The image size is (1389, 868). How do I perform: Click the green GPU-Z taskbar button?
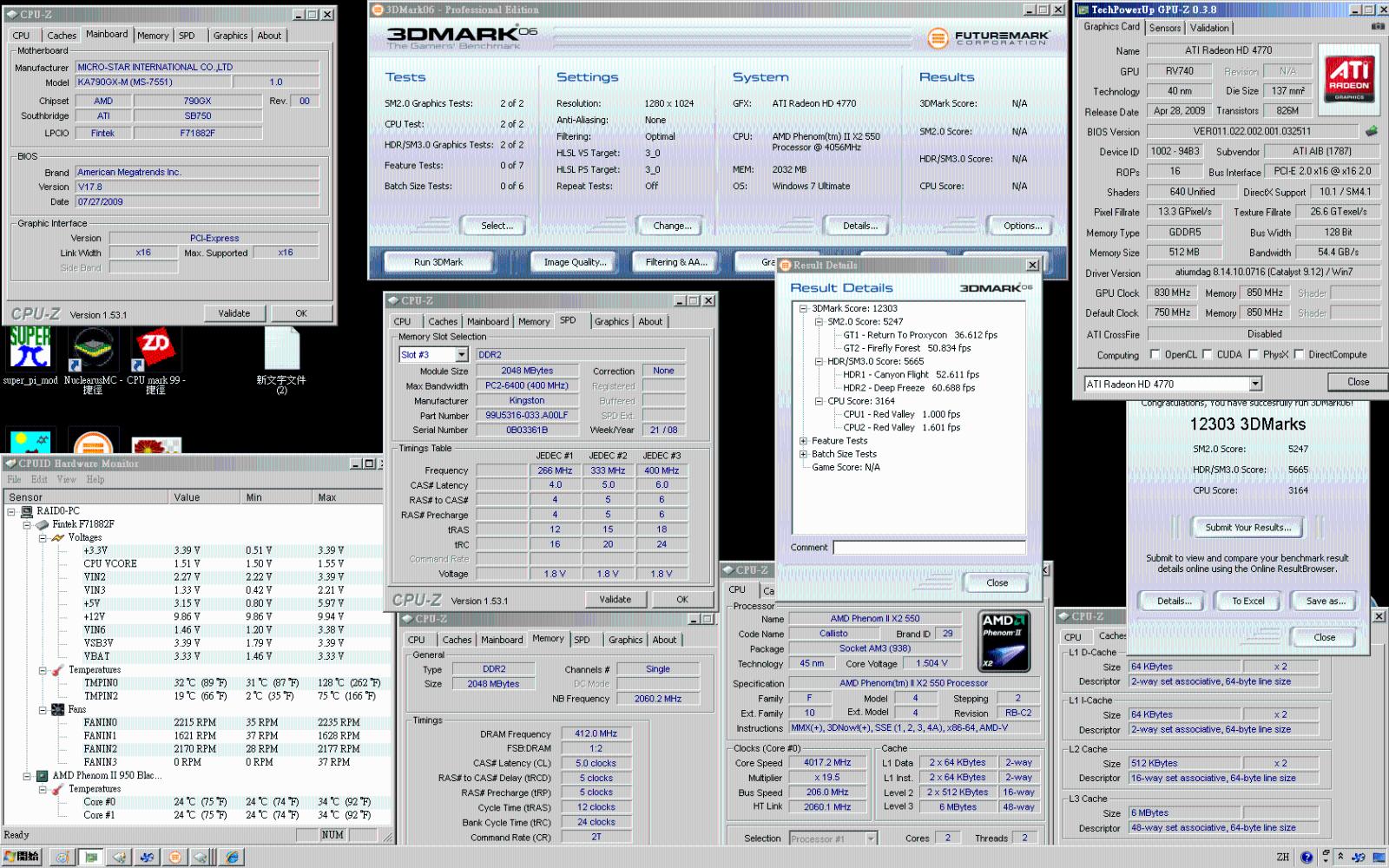(90, 857)
